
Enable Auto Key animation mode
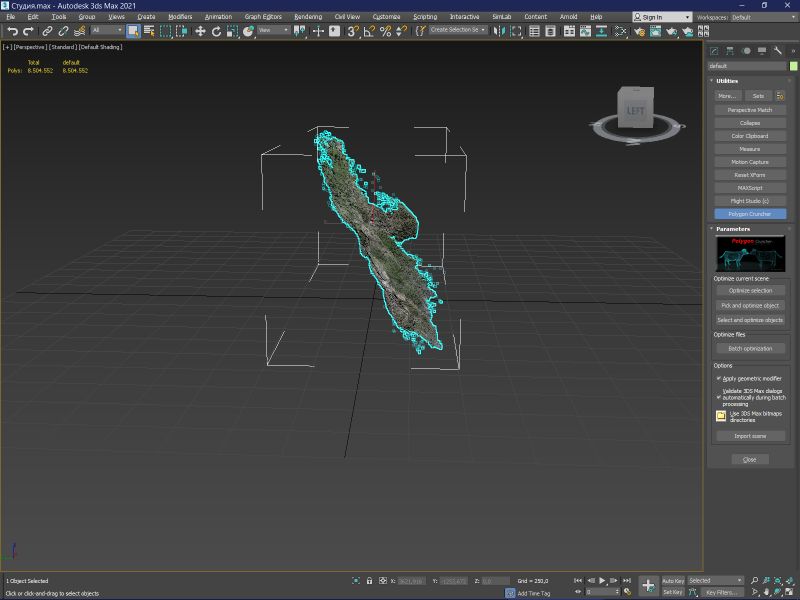675,579
